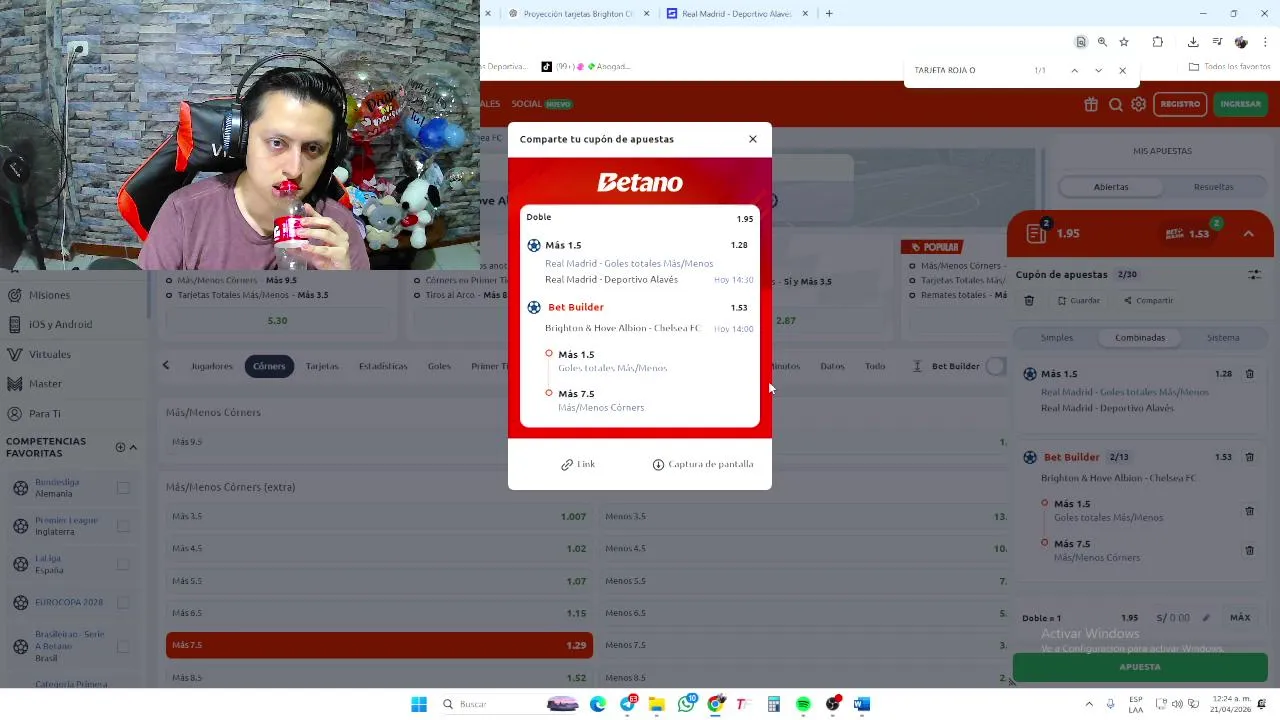Check the Bundesliga Alemania checkbox

tap(123, 488)
